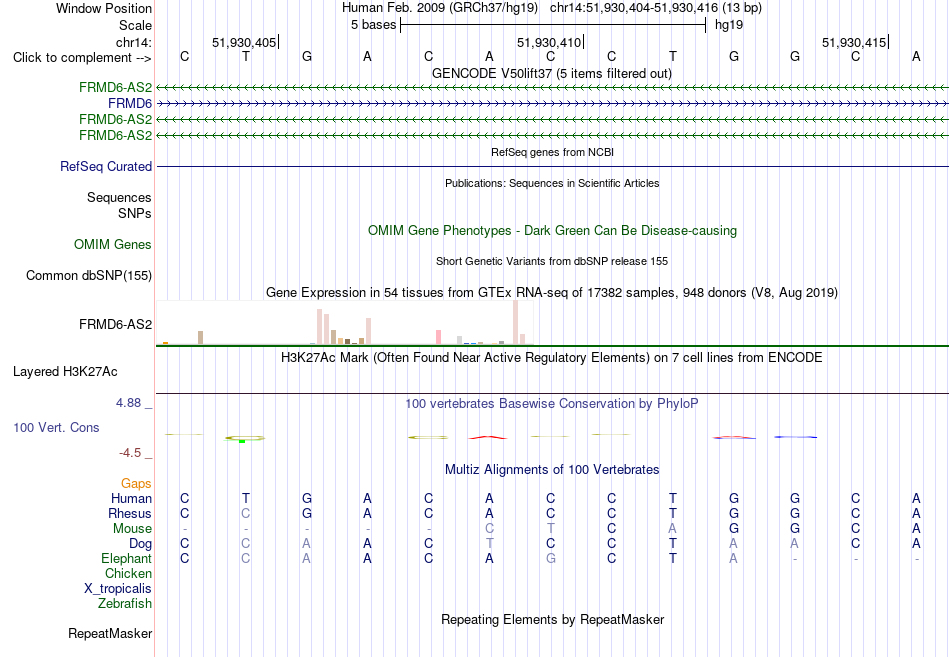This screenshot has width=950, height=657.
Task: Click the -4.5 PhyloP lower limit value
Action: [x=130, y=453]
